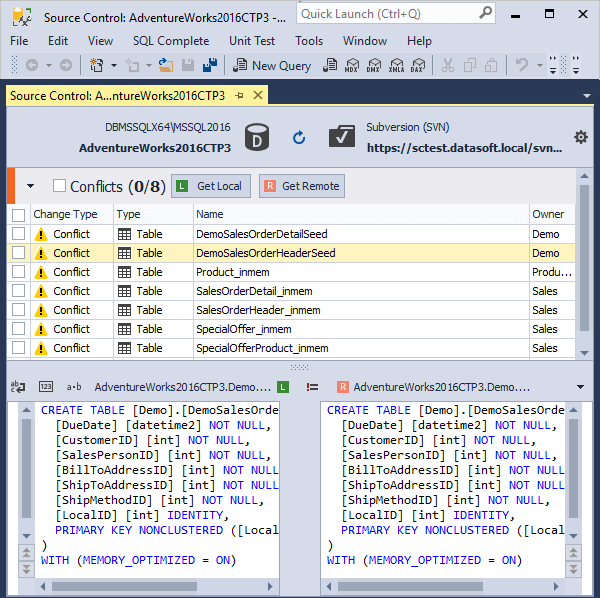
Task: Click the Copy toolbar icon
Action: coord(470,65)
